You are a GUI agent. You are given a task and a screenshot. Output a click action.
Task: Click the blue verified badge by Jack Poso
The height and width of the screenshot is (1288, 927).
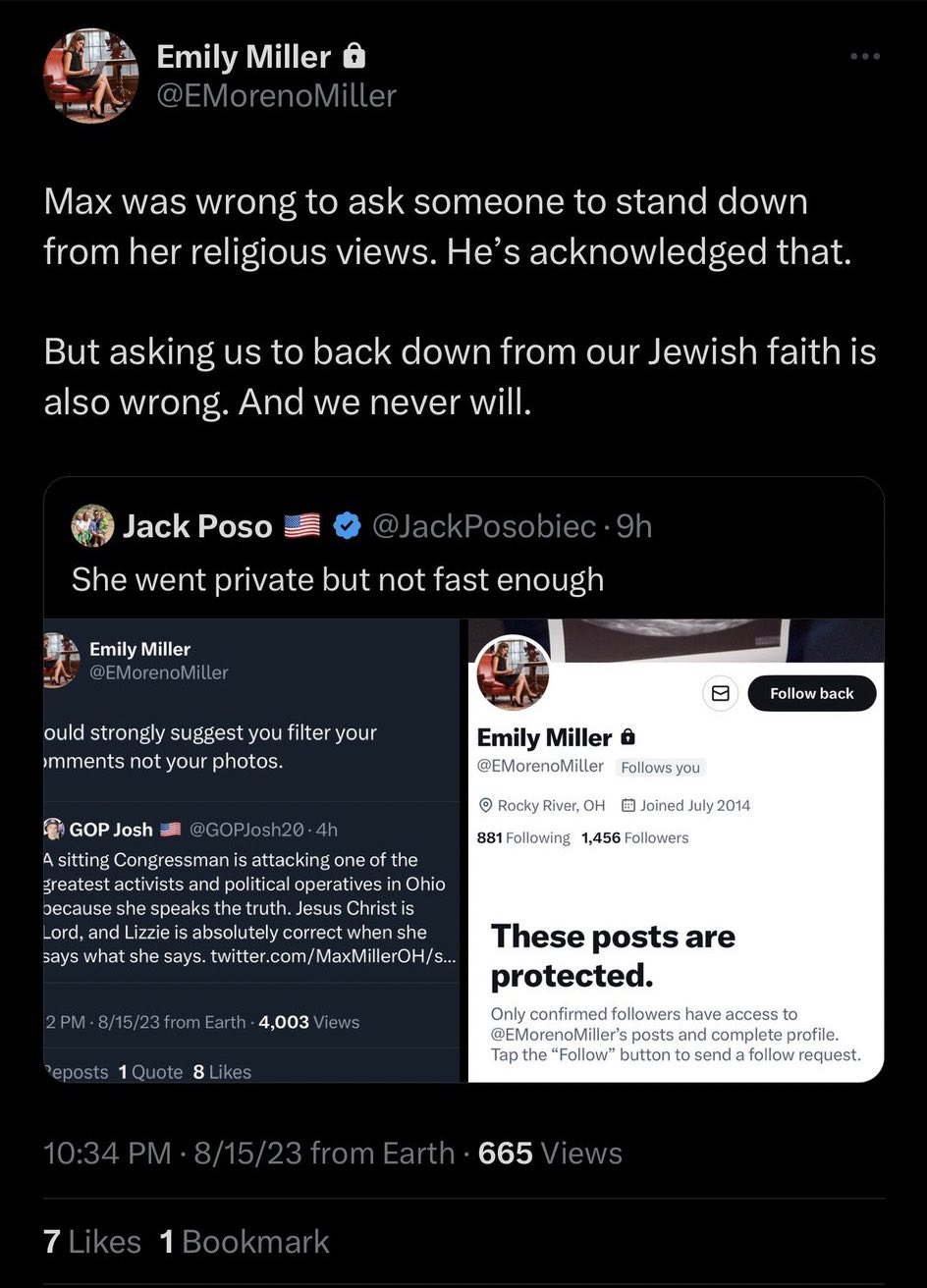click(347, 527)
